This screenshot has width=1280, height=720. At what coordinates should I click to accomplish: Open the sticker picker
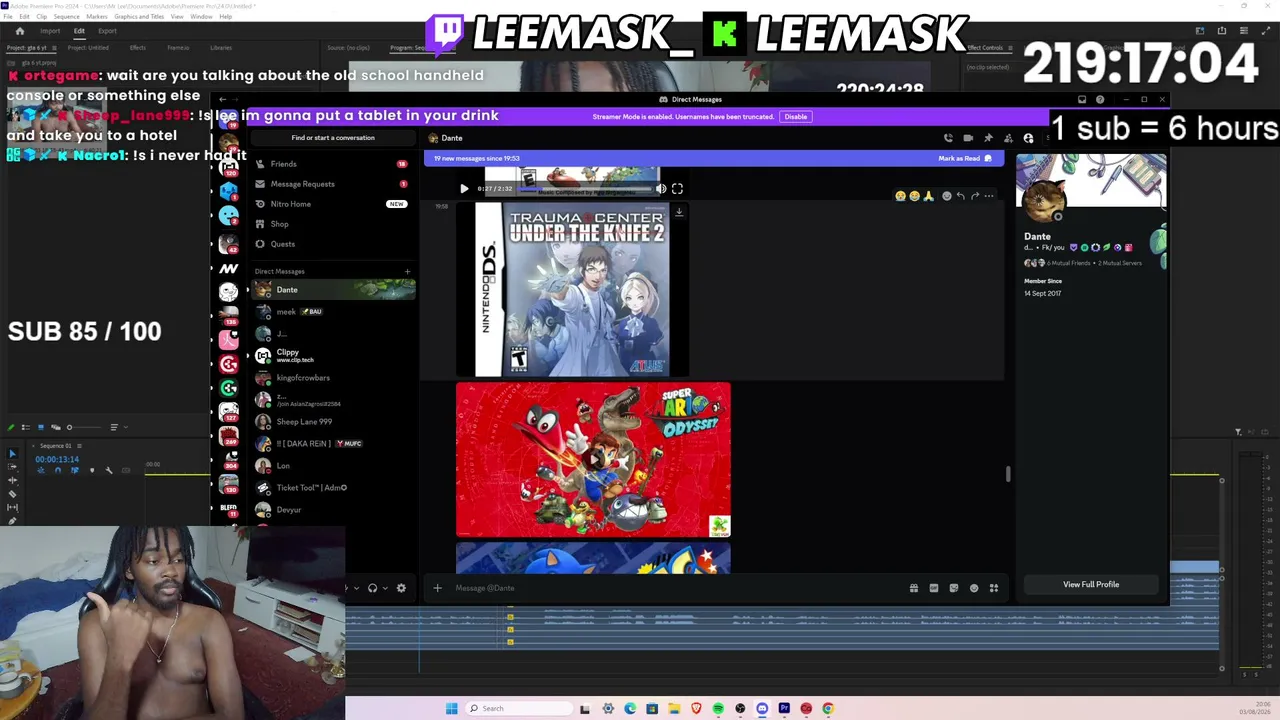click(954, 588)
